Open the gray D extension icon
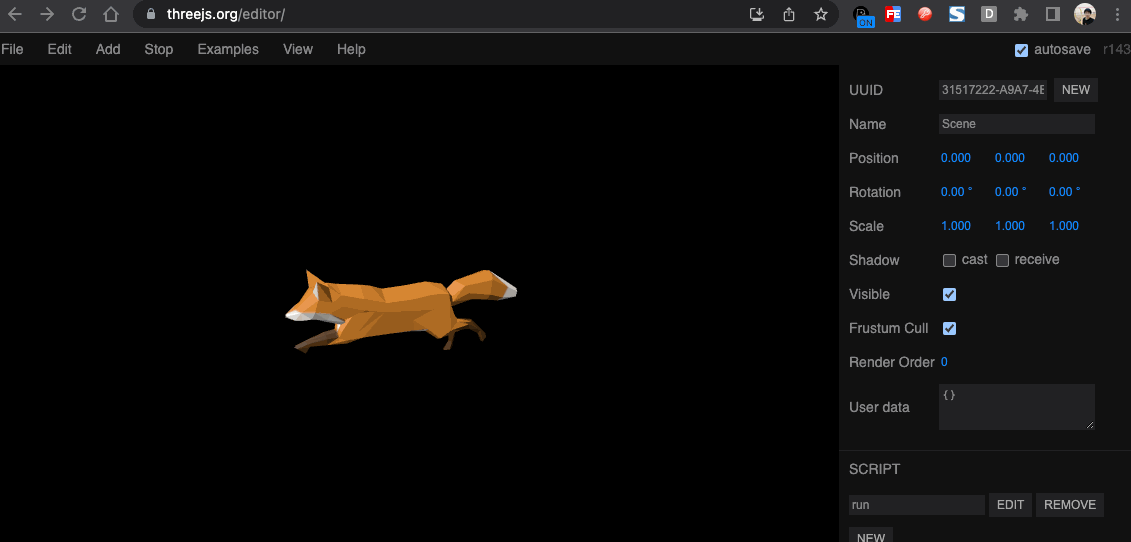 [x=989, y=14]
